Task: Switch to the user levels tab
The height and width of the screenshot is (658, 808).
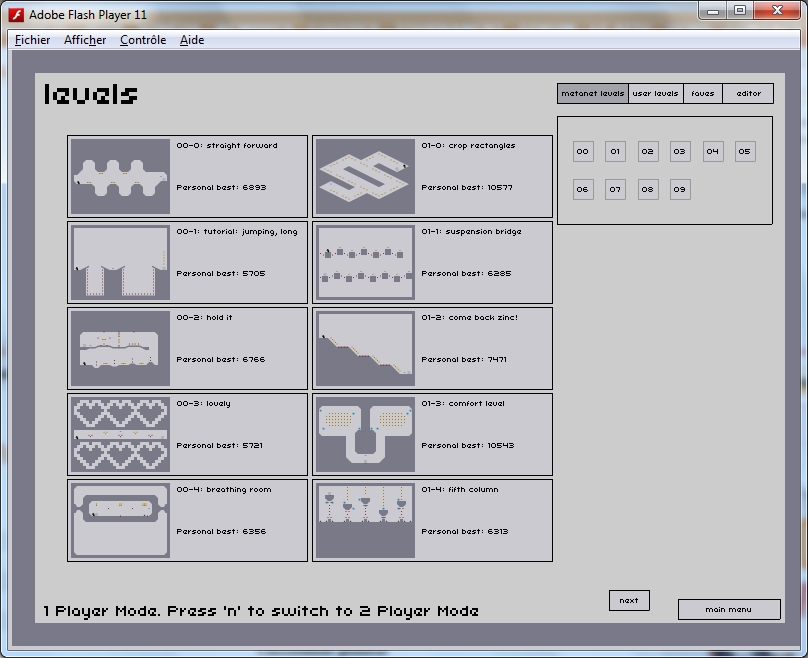Action: (656, 94)
